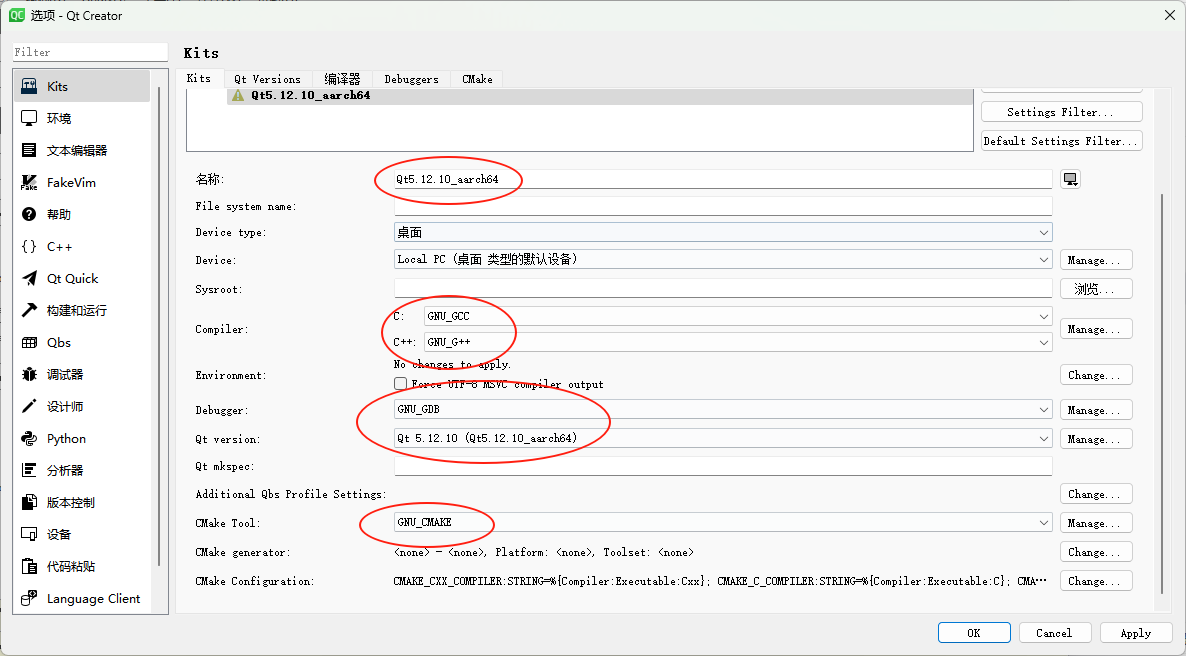Toggle Force UTF-8 MSVC compiler output checkbox
This screenshot has width=1186, height=656.
(x=400, y=384)
